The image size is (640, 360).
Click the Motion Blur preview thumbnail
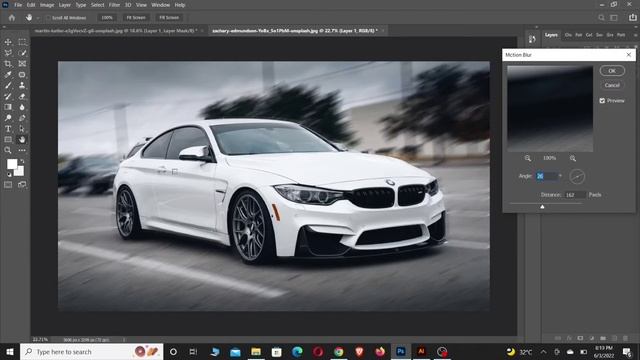coord(550,109)
